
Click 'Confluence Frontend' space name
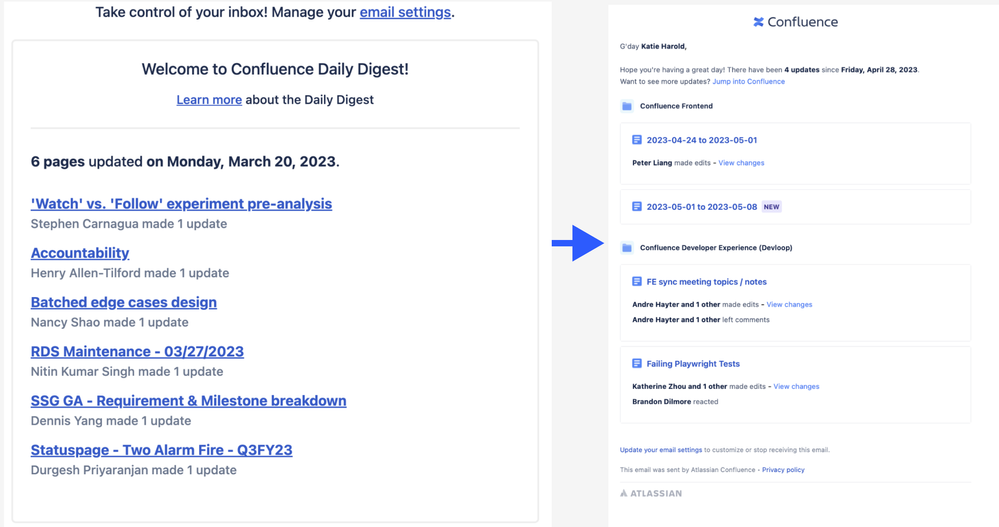coord(676,106)
